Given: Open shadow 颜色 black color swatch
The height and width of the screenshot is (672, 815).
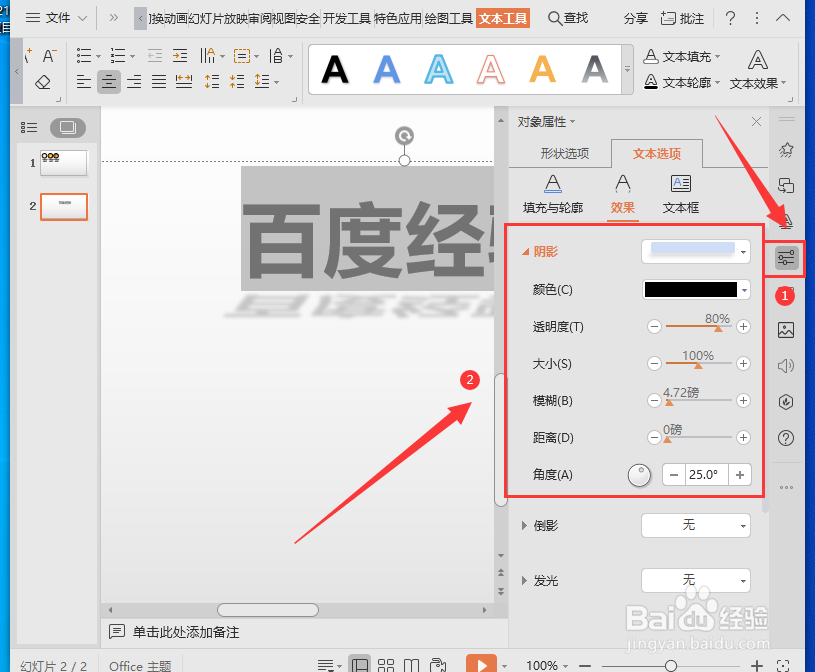Looking at the screenshot, I should pyautogui.click(x=696, y=289).
